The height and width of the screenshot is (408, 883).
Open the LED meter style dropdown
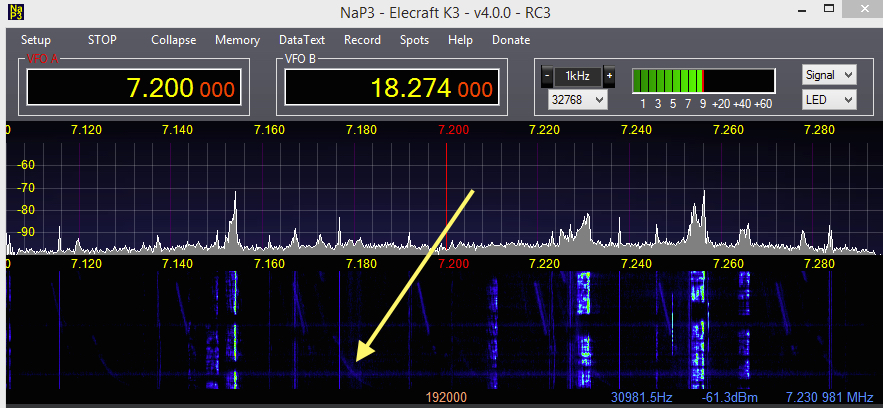point(829,100)
